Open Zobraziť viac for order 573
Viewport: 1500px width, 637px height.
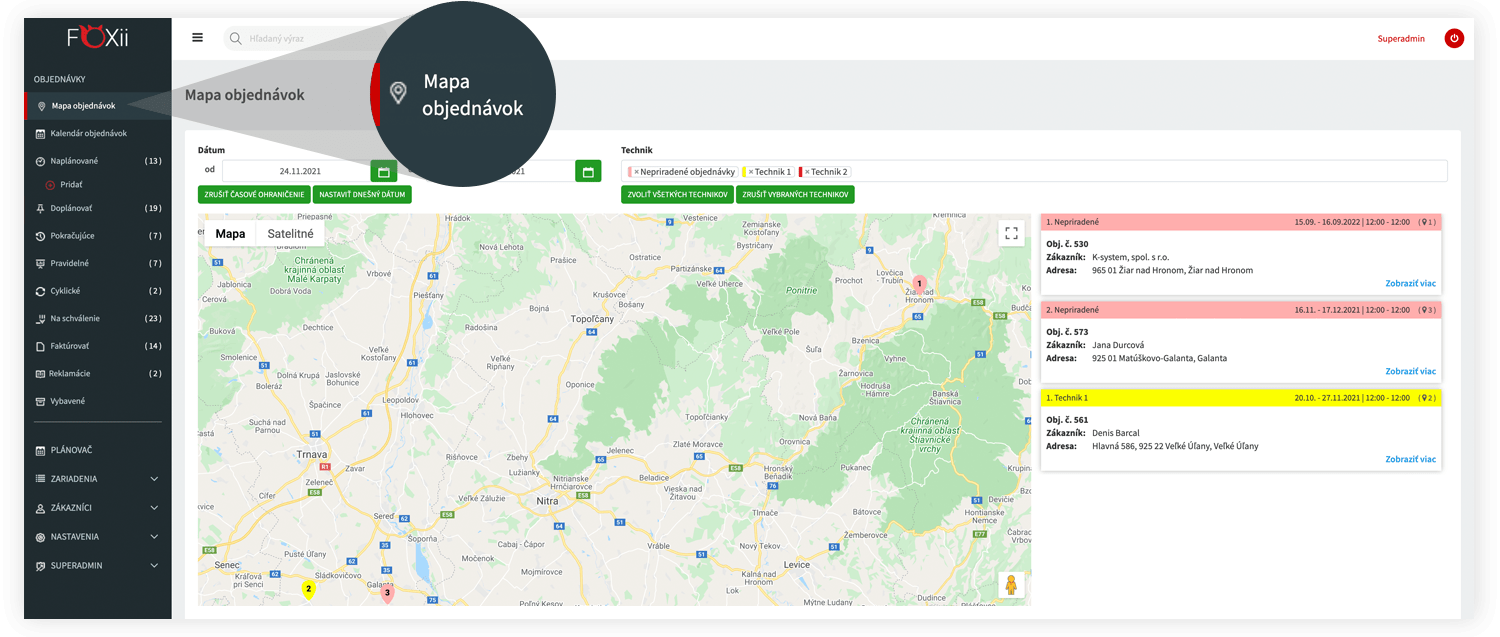(1410, 371)
